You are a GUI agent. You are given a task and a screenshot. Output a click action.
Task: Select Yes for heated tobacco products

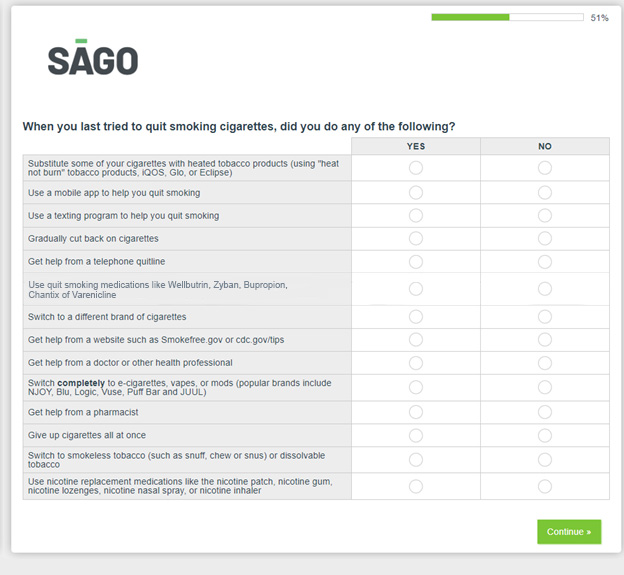click(416, 168)
